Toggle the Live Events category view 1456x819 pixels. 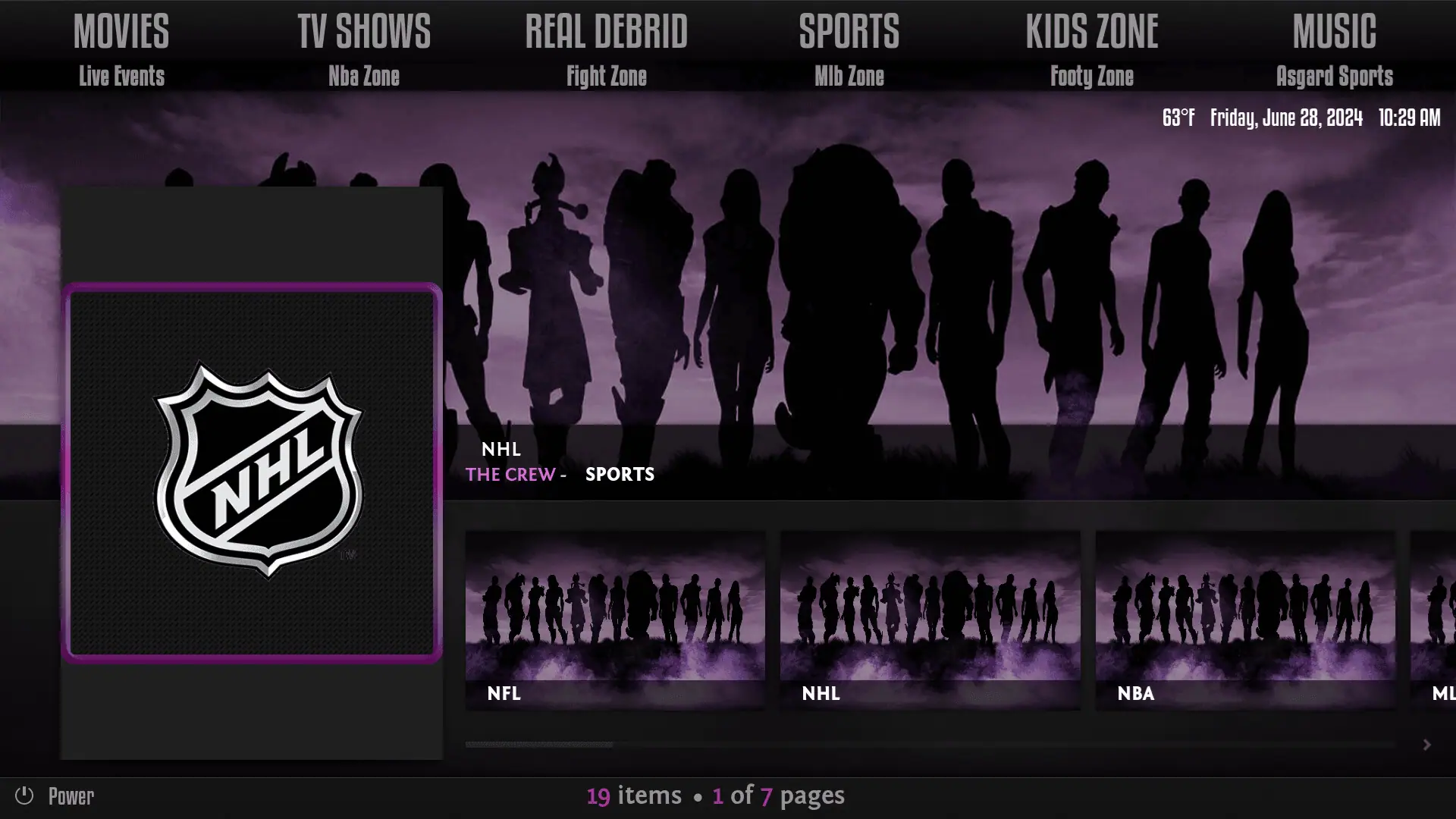pos(120,75)
